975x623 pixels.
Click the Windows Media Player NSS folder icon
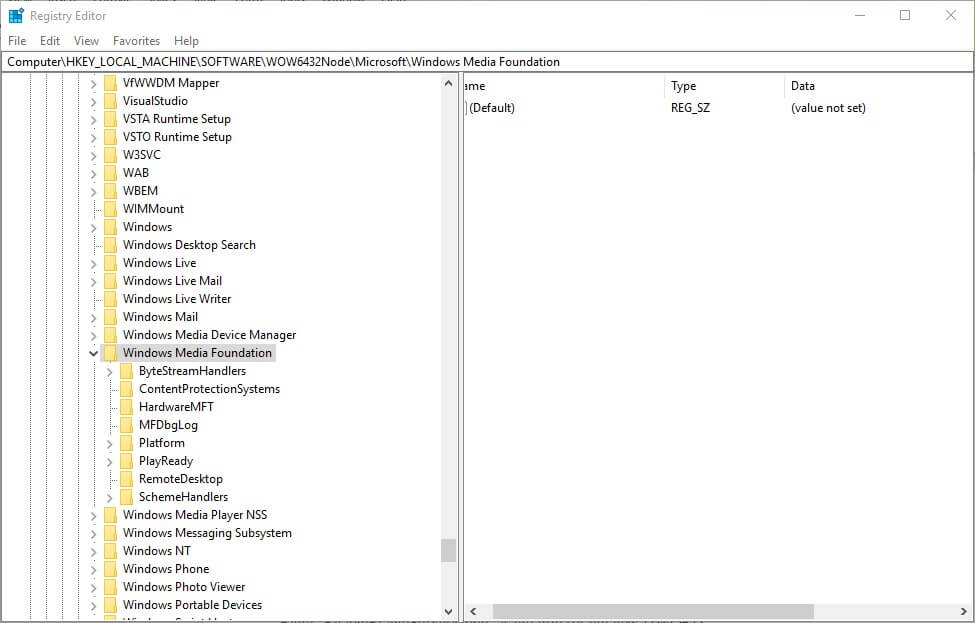tap(110, 515)
